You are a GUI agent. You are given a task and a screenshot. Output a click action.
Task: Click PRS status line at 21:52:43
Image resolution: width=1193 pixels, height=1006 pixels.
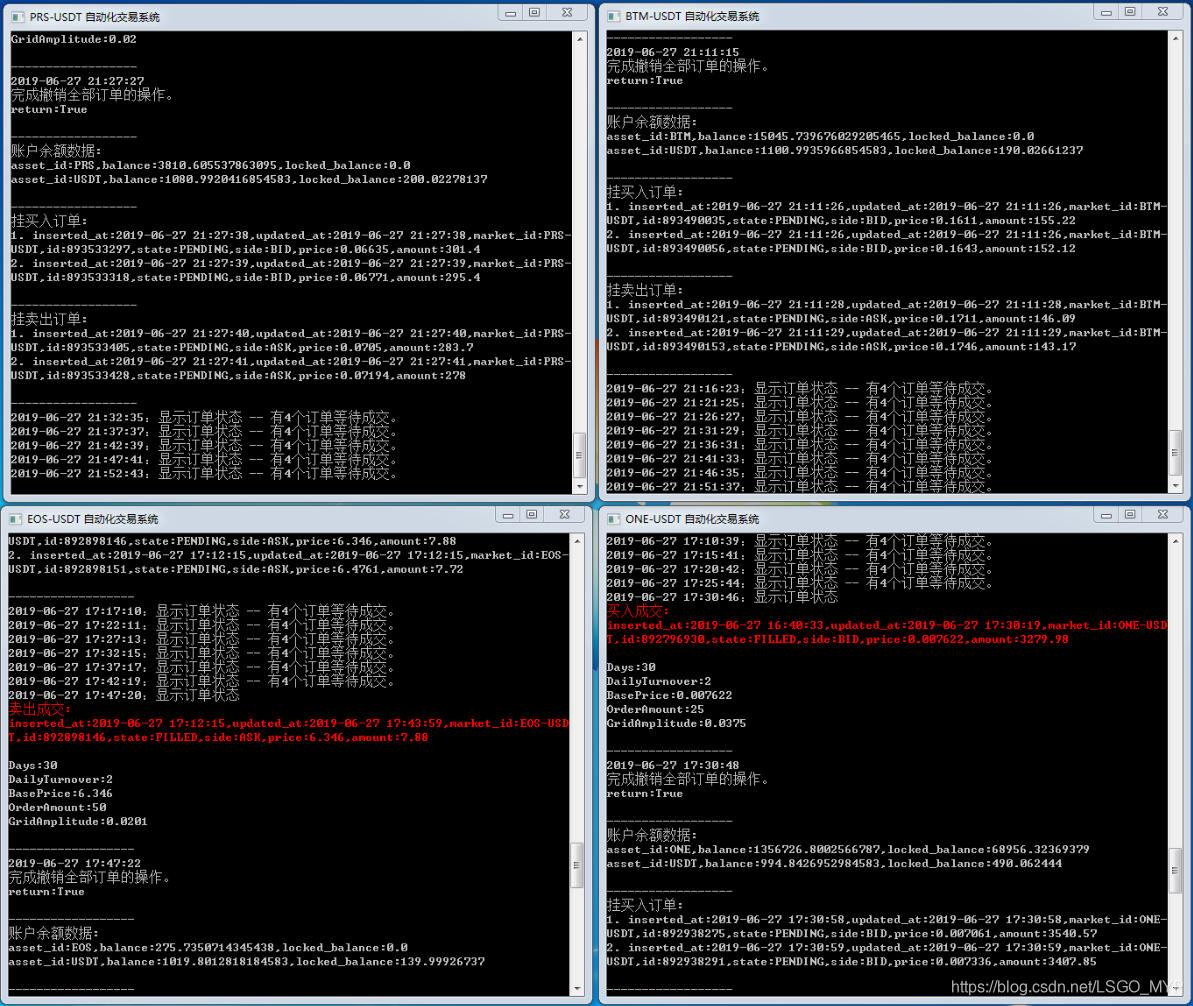click(204, 473)
